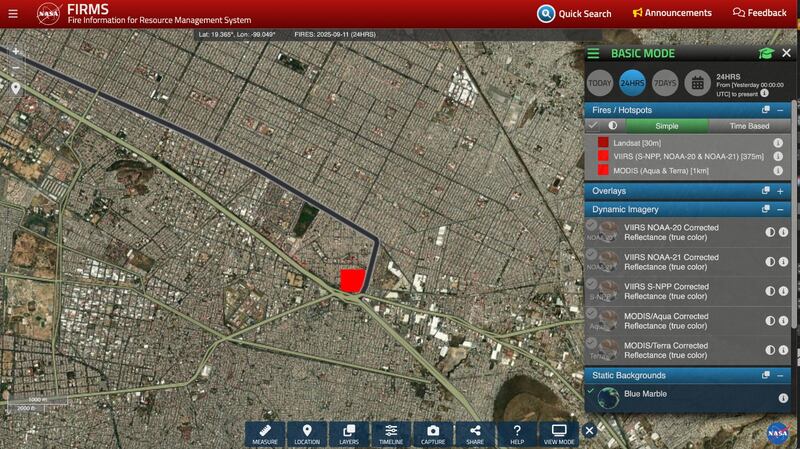Screen dimensions: 800x449
Task: Pop out the Fires / Hotspots section
Action: [x=765, y=110]
